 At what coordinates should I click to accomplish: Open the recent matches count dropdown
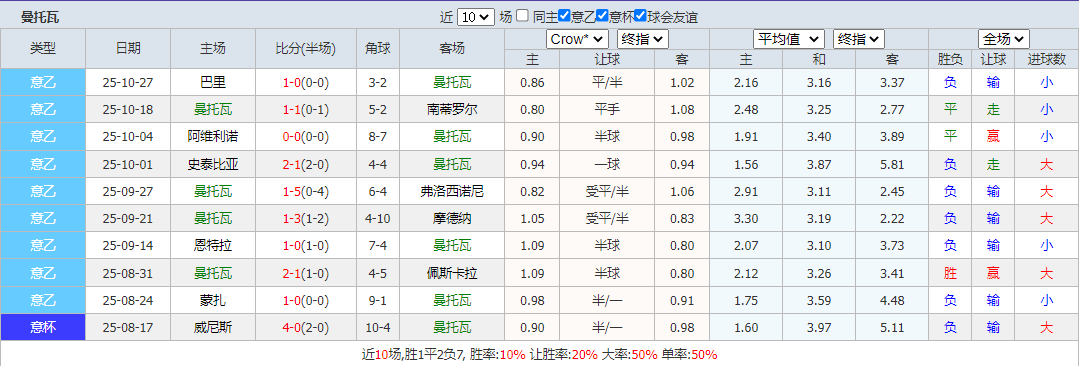[476, 17]
